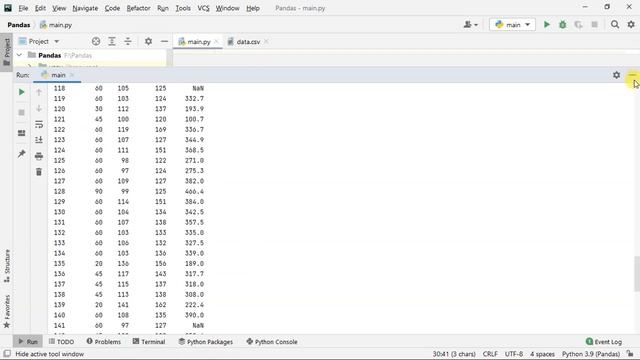Collapse all items in the Project panel
This screenshot has height=360, width=640.
point(128,41)
